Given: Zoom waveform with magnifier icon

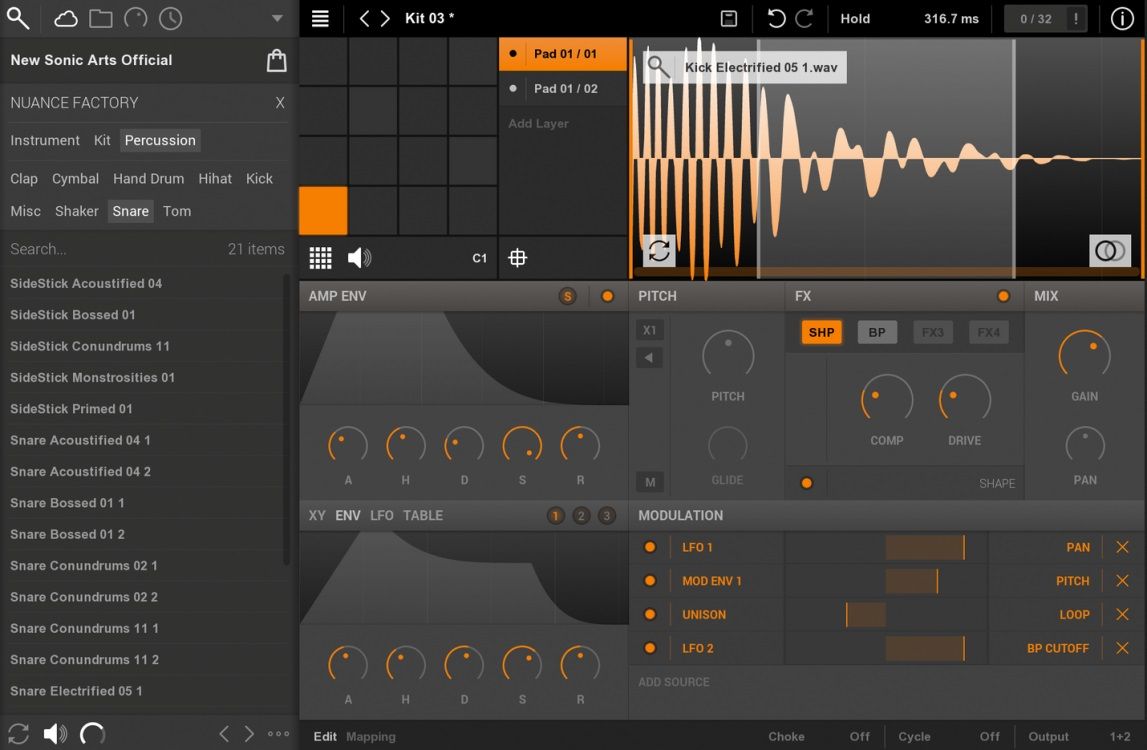Looking at the screenshot, I should [x=658, y=67].
